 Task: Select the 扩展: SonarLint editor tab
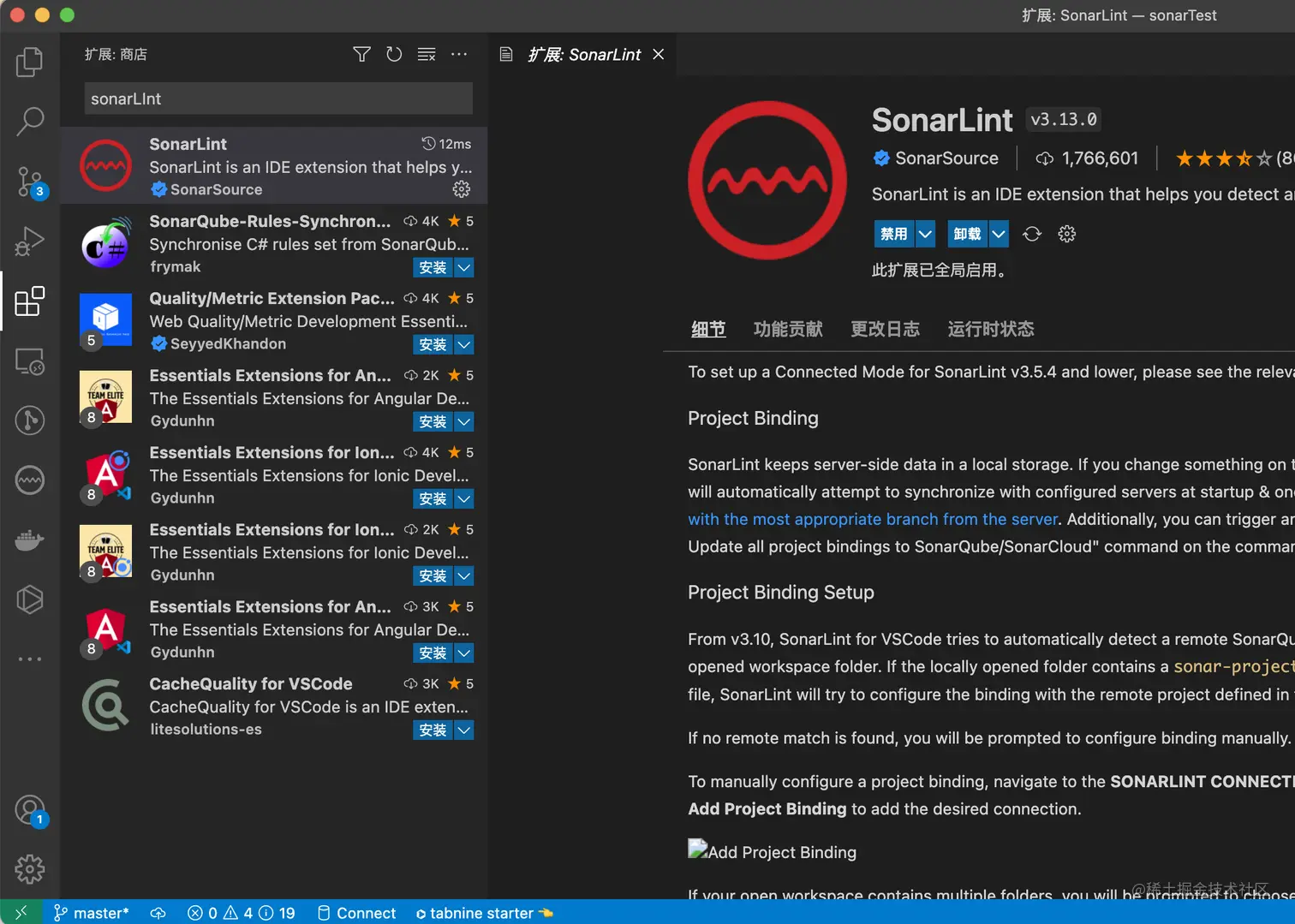[582, 55]
